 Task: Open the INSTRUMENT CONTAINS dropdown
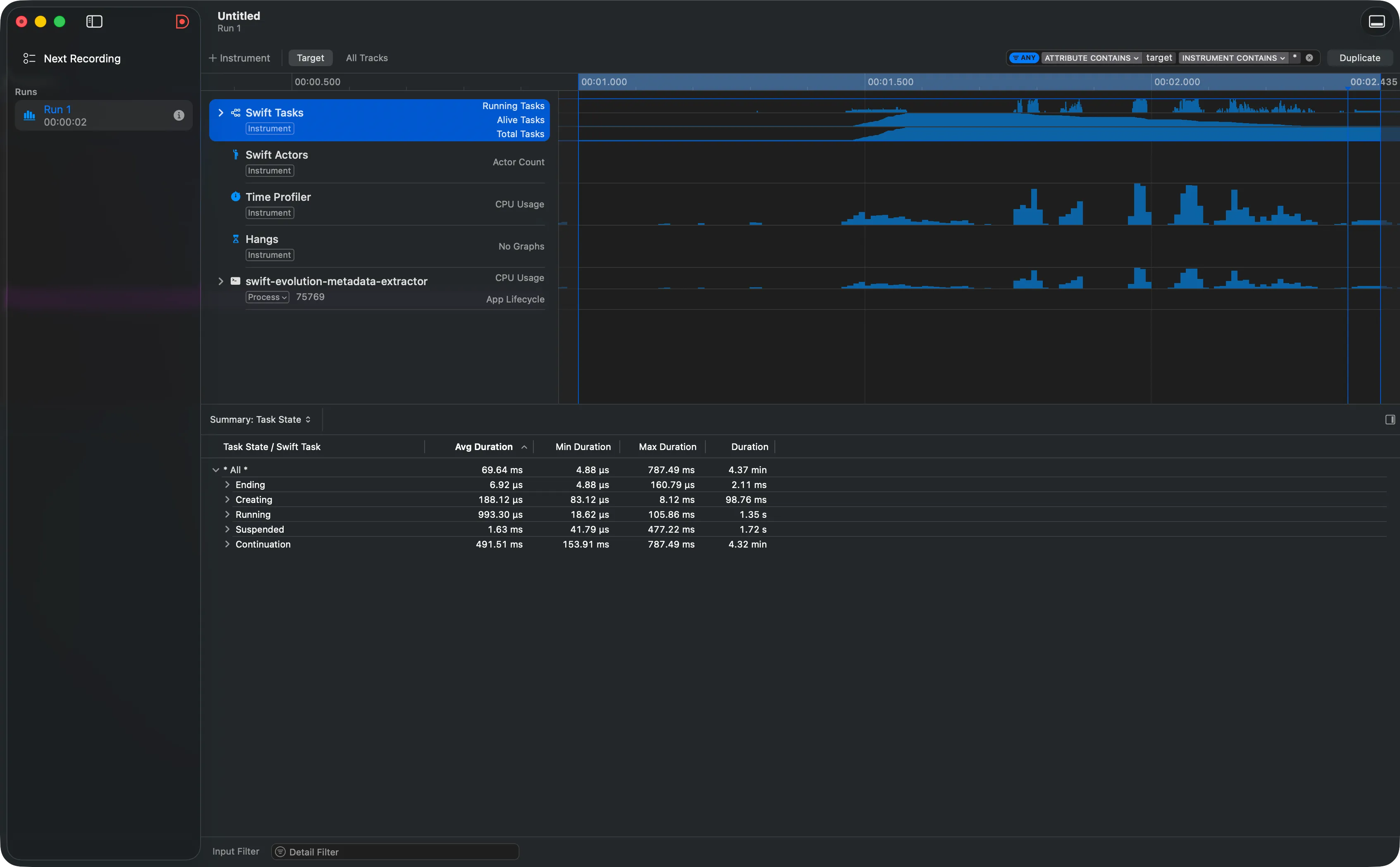pyautogui.click(x=1233, y=58)
